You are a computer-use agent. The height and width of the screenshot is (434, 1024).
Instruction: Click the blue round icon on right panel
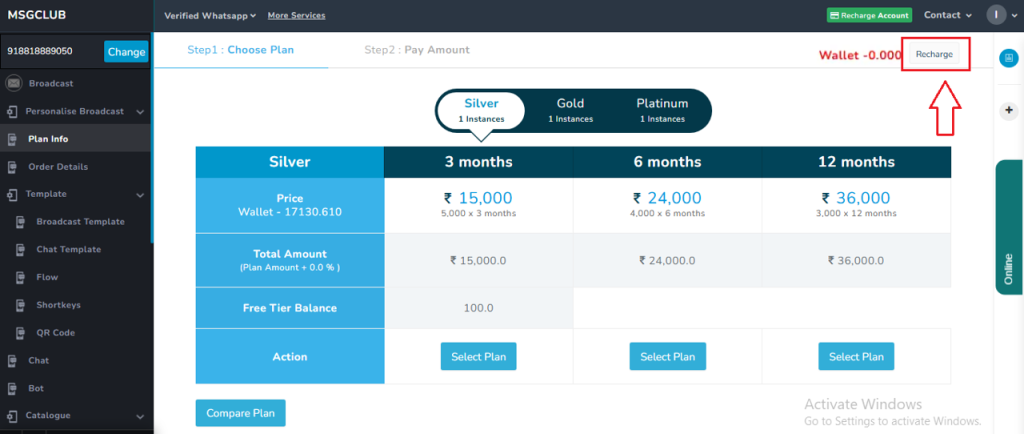tap(1009, 58)
